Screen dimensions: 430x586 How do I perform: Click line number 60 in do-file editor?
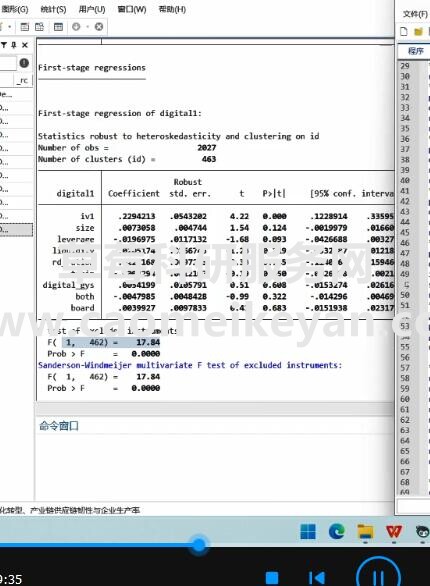pos(405,399)
